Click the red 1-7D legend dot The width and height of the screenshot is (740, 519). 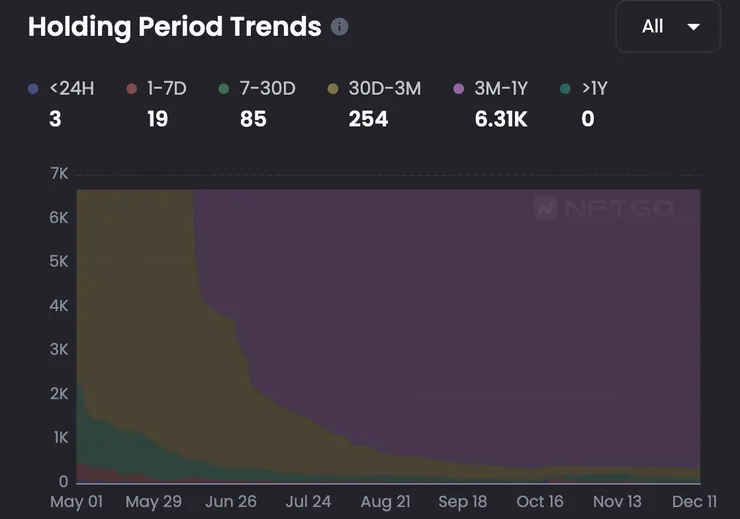coord(132,89)
